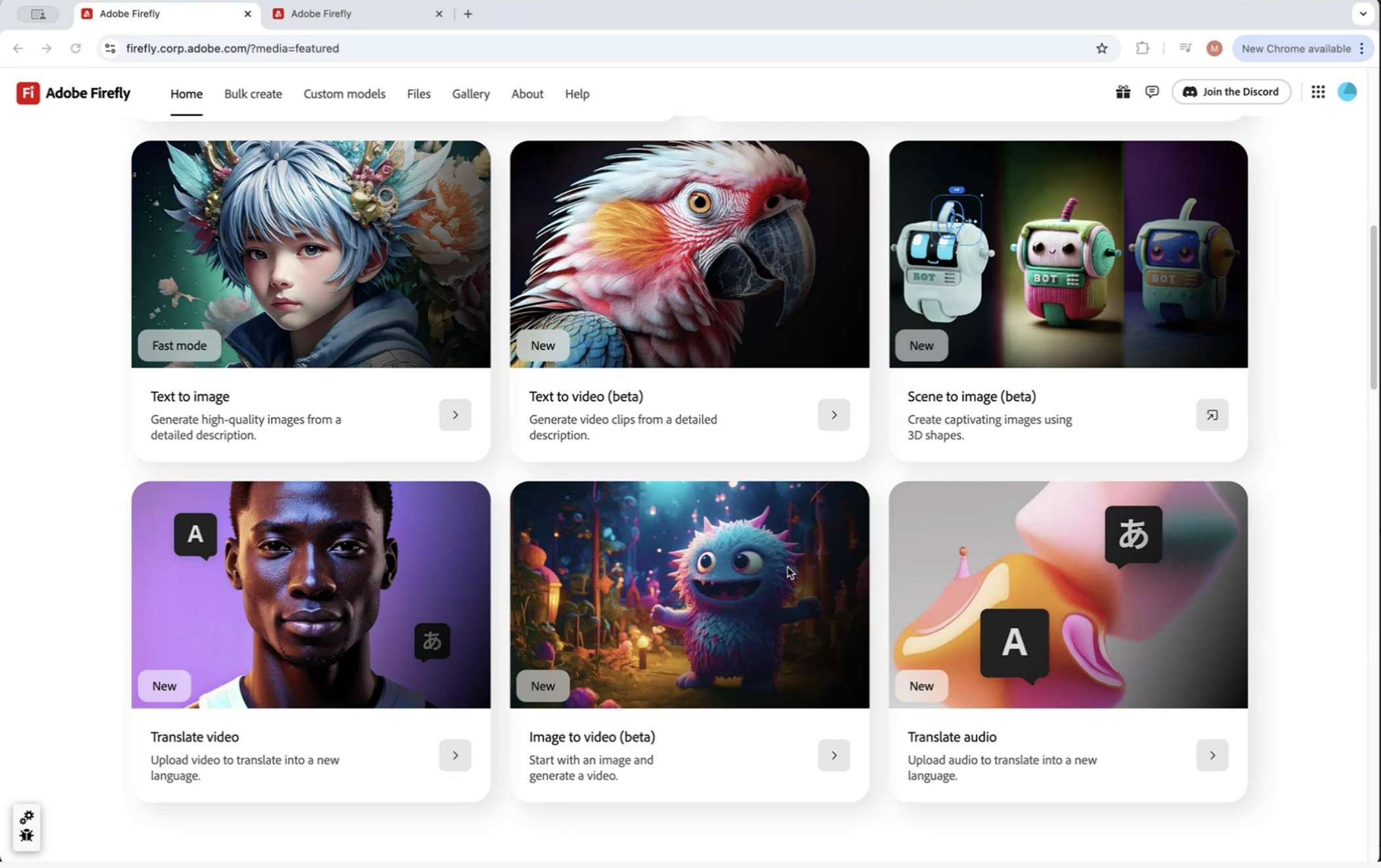The image size is (1381, 868).
Task: Go to Bulk create menu
Action: (x=253, y=94)
